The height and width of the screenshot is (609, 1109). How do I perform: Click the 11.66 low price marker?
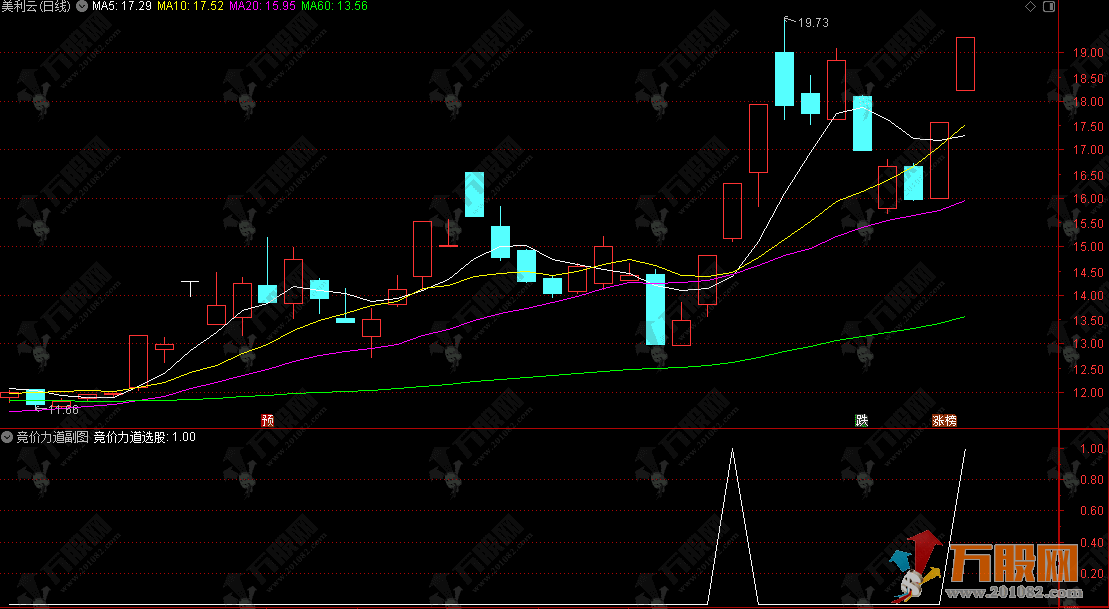tap(62, 409)
